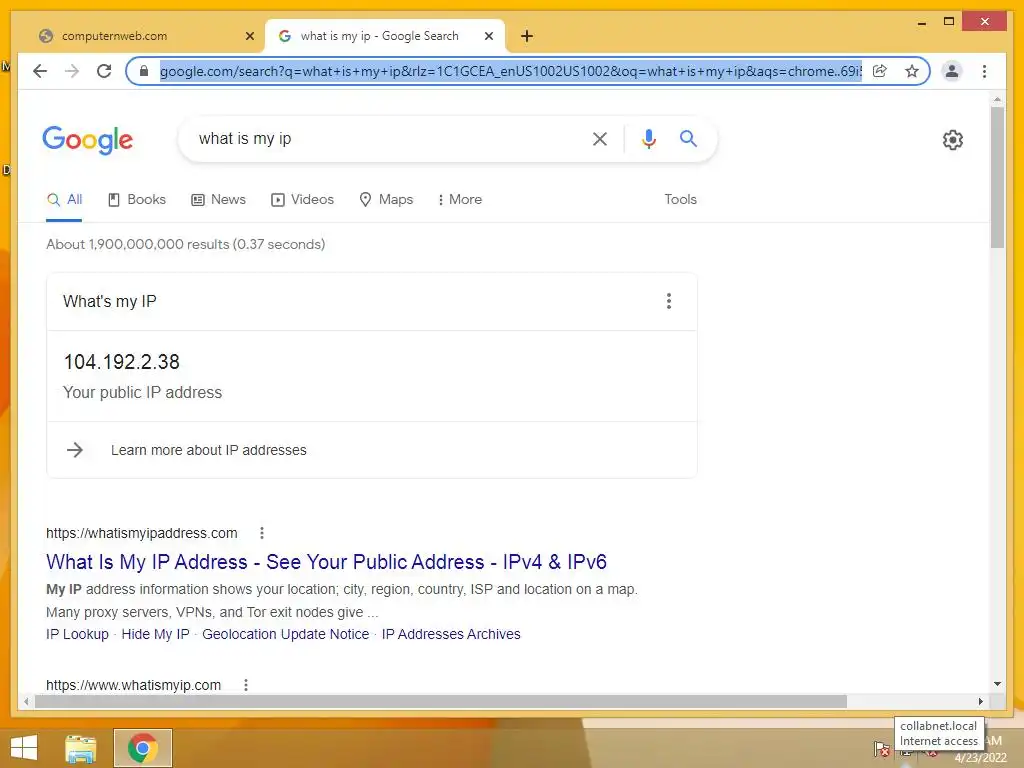Click the https://www.whatismyip.com URL text
This screenshot has width=1024, height=768.
(133, 685)
